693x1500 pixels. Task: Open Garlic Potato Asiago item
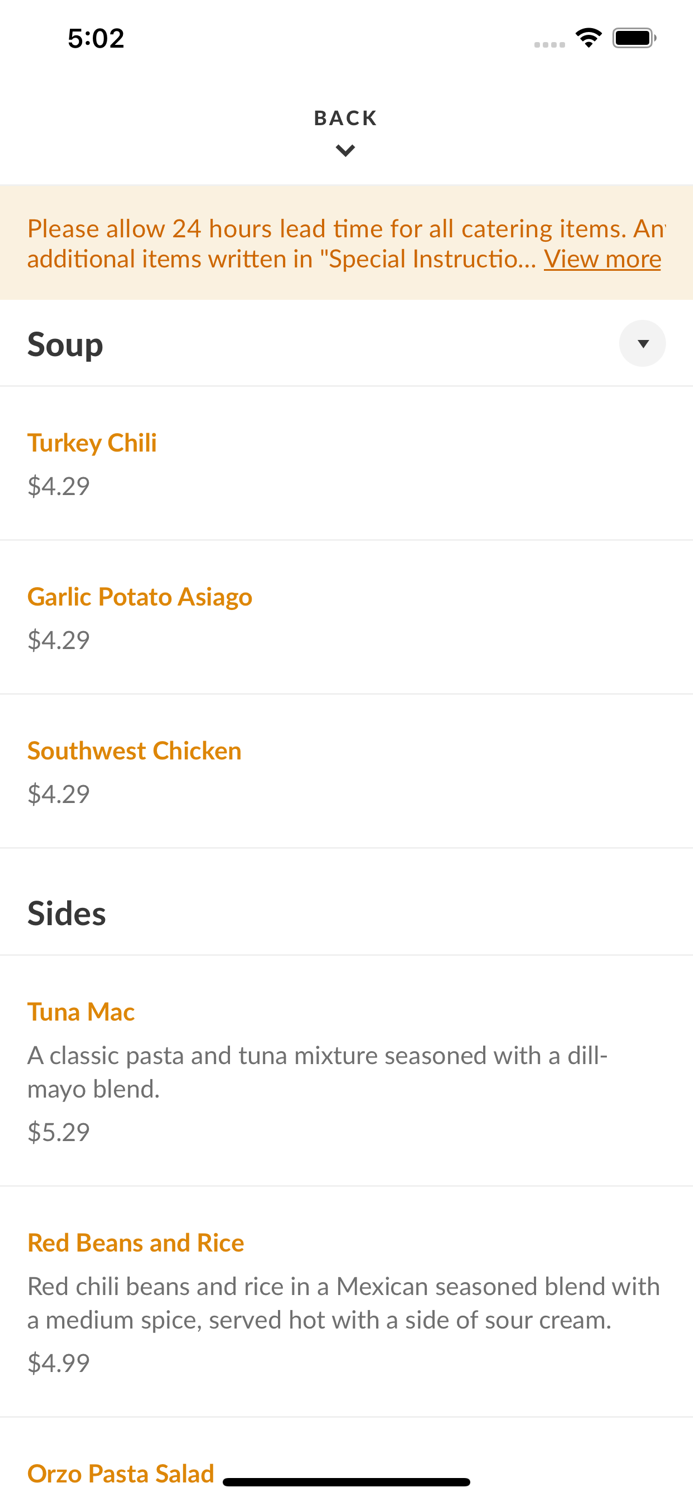click(140, 596)
